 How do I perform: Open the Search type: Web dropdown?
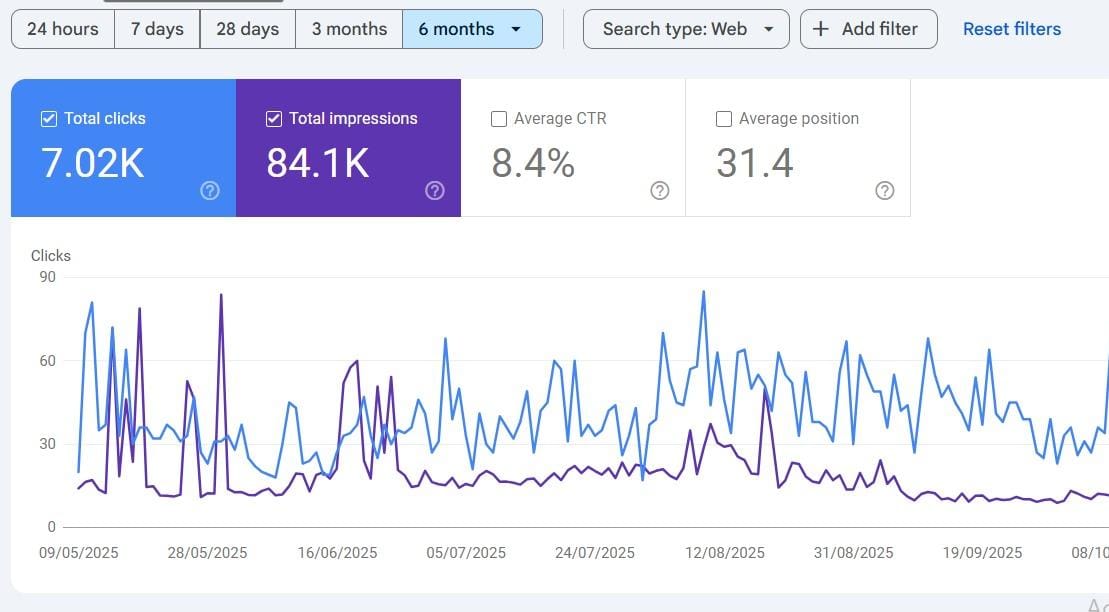point(686,29)
